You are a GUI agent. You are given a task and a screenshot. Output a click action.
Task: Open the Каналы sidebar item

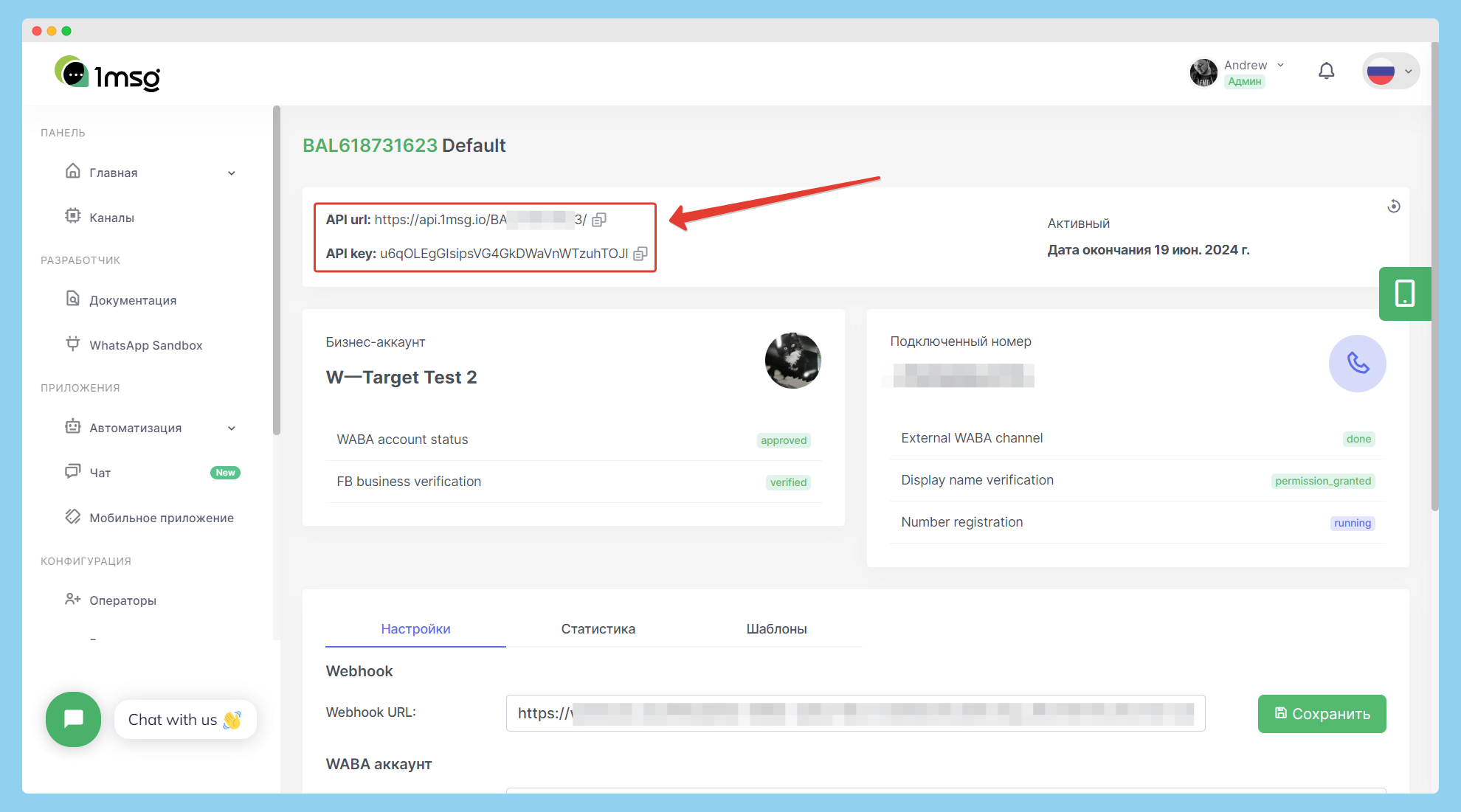[x=111, y=218]
